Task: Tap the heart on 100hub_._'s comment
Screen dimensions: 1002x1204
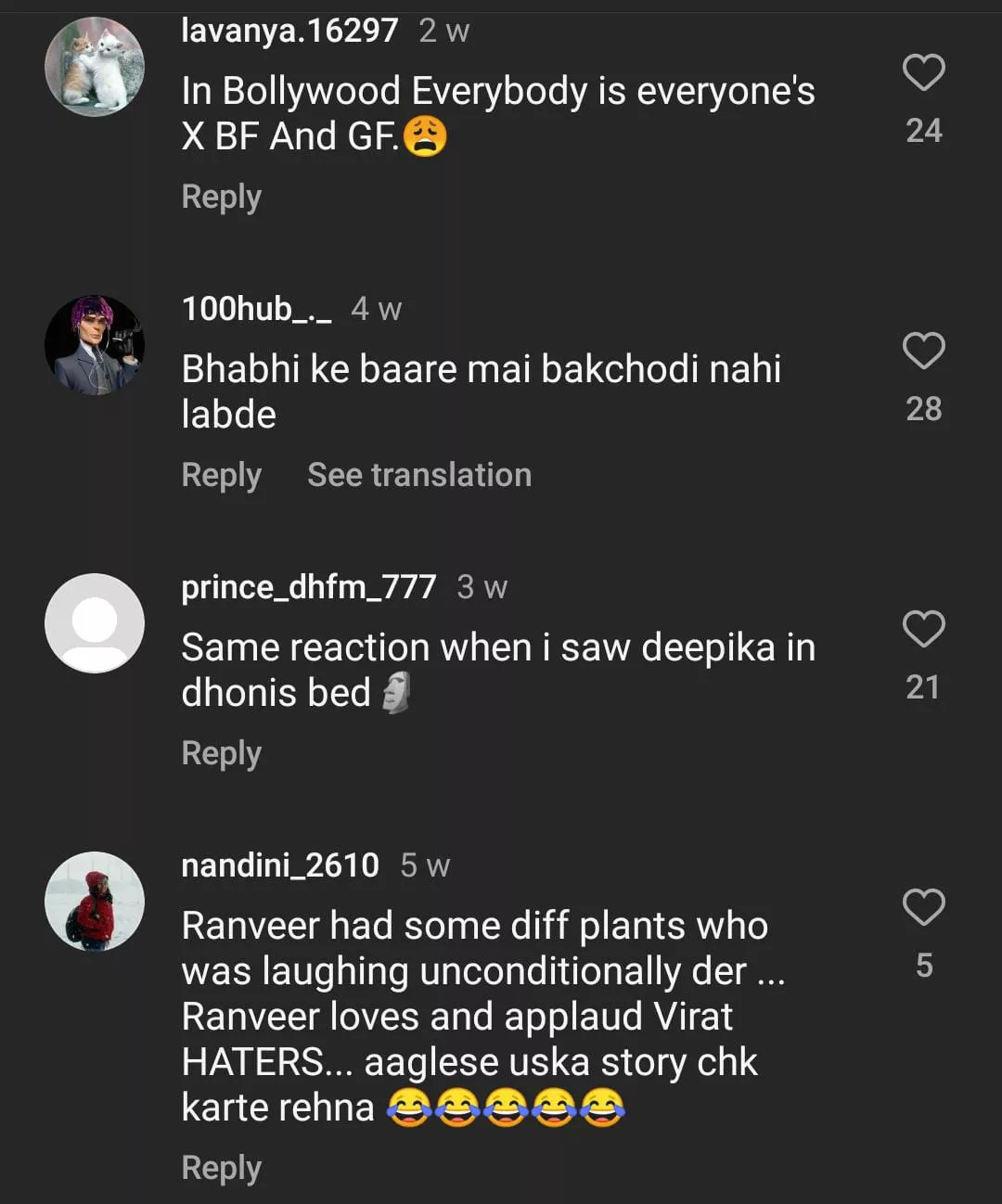Action: tap(923, 351)
